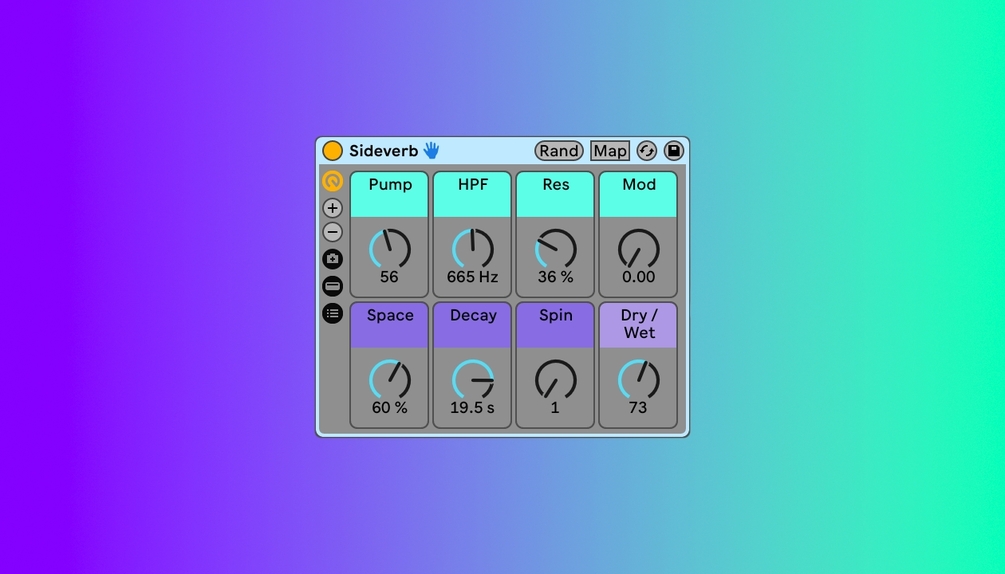Show the devices view bar icon
Viewport: 1005px width, 574px height.
pyautogui.click(x=332, y=286)
